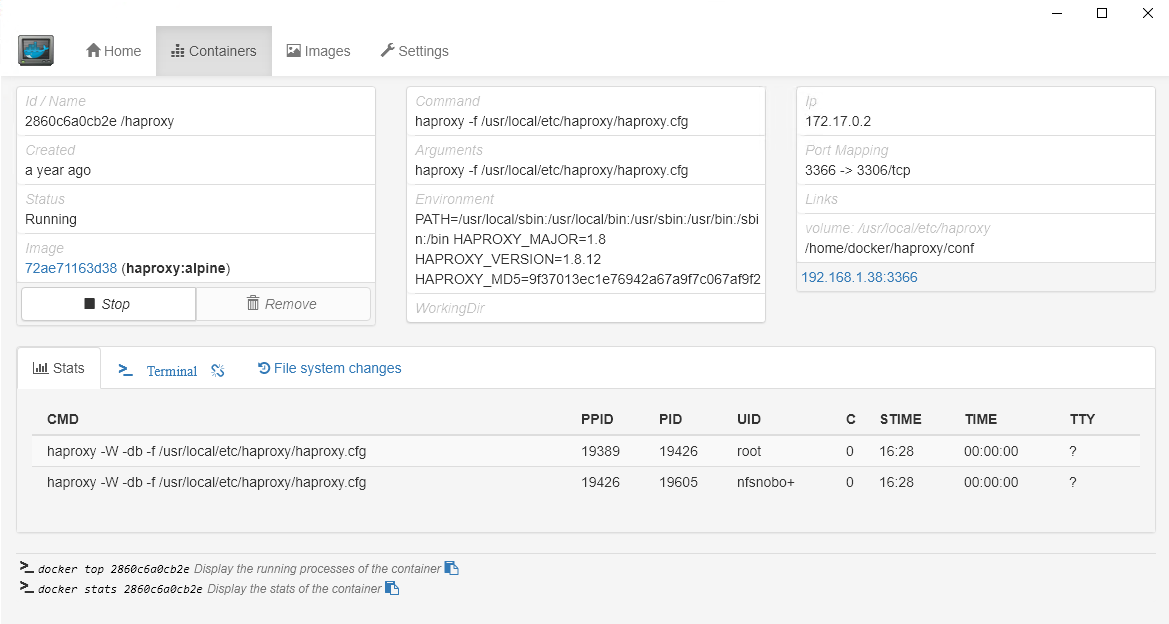Copy the docker top command

452,568
